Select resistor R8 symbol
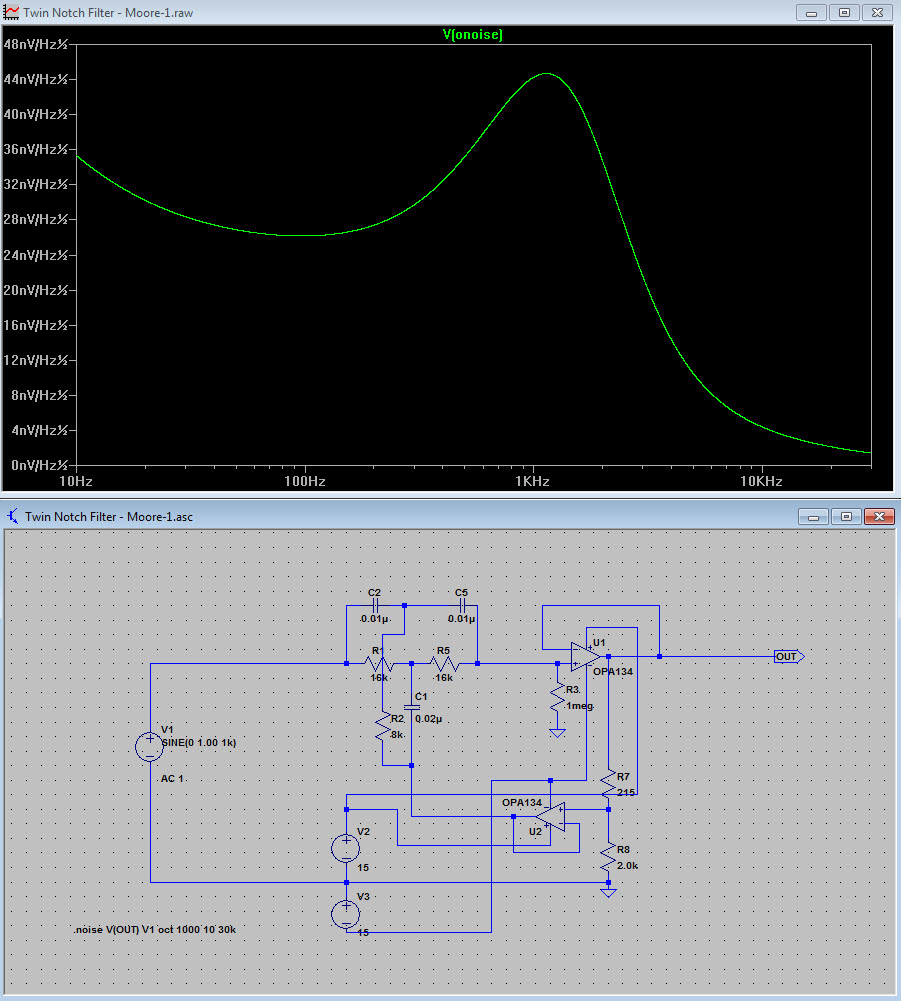This screenshot has height=1001, width=901. 608,857
